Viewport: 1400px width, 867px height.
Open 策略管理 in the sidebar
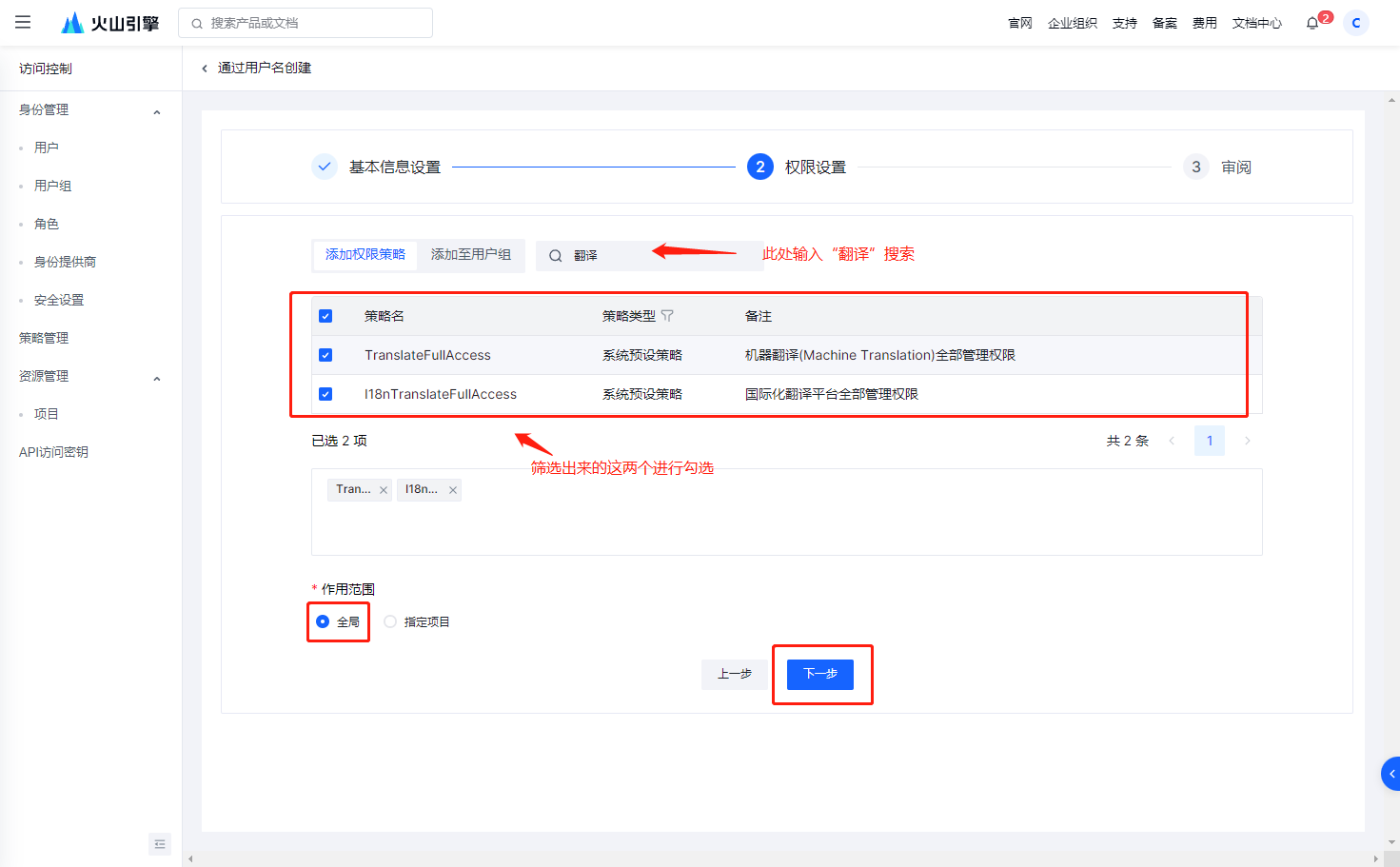click(44, 338)
